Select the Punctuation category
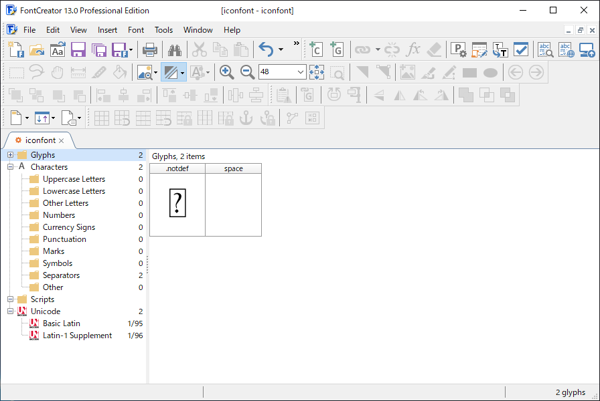Viewport: 600px width, 401px height. click(x=64, y=239)
